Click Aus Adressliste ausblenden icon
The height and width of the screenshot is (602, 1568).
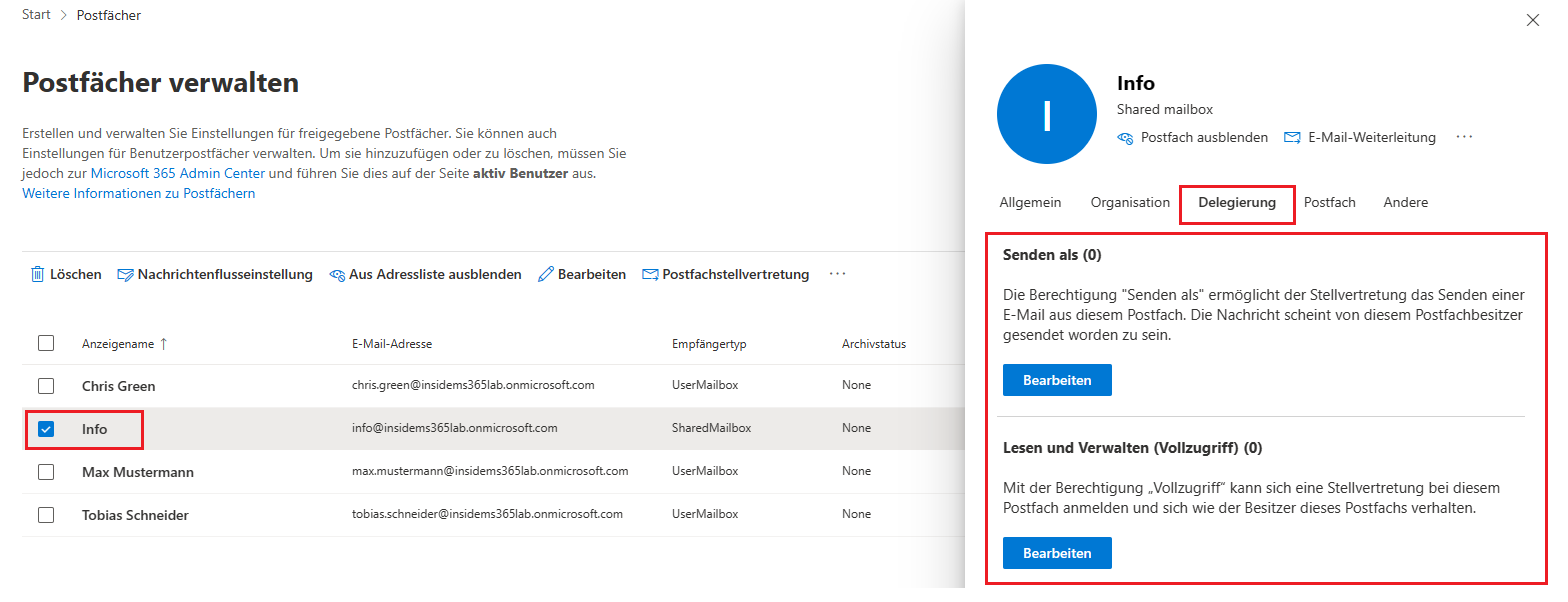(x=337, y=275)
